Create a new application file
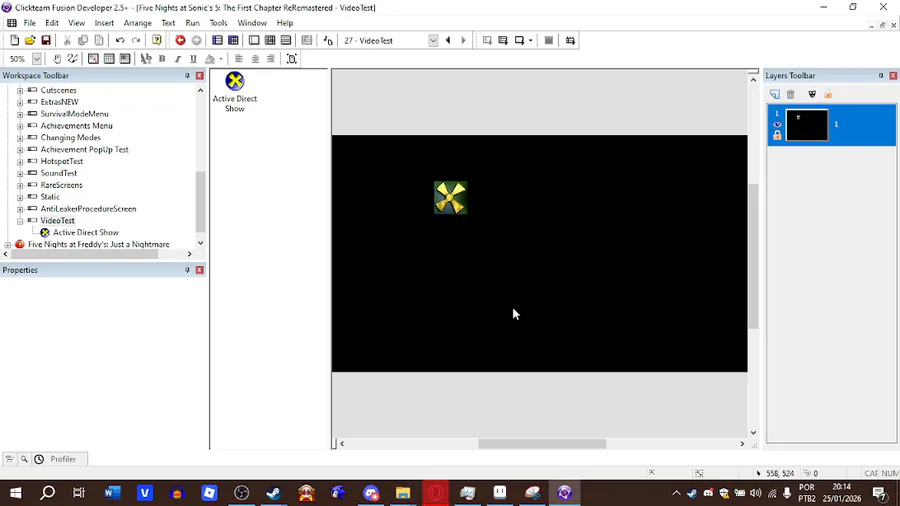Screen dimensions: 900x506 pyautogui.click(x=14, y=40)
